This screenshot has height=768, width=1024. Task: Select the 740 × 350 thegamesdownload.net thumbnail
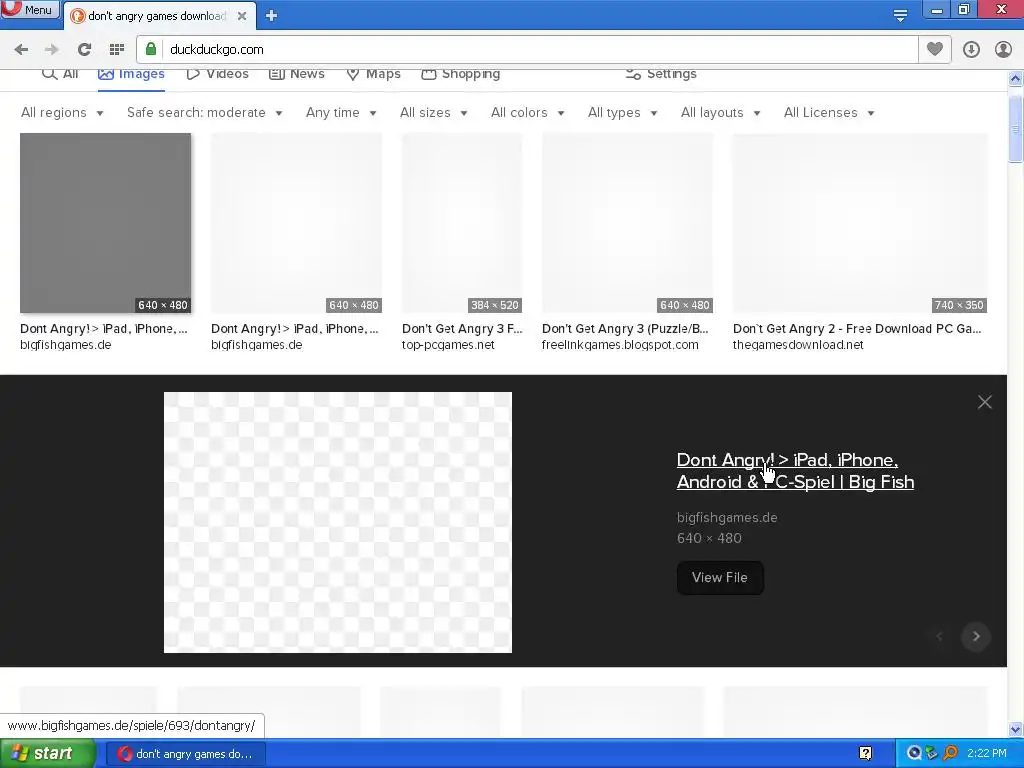tap(860, 223)
